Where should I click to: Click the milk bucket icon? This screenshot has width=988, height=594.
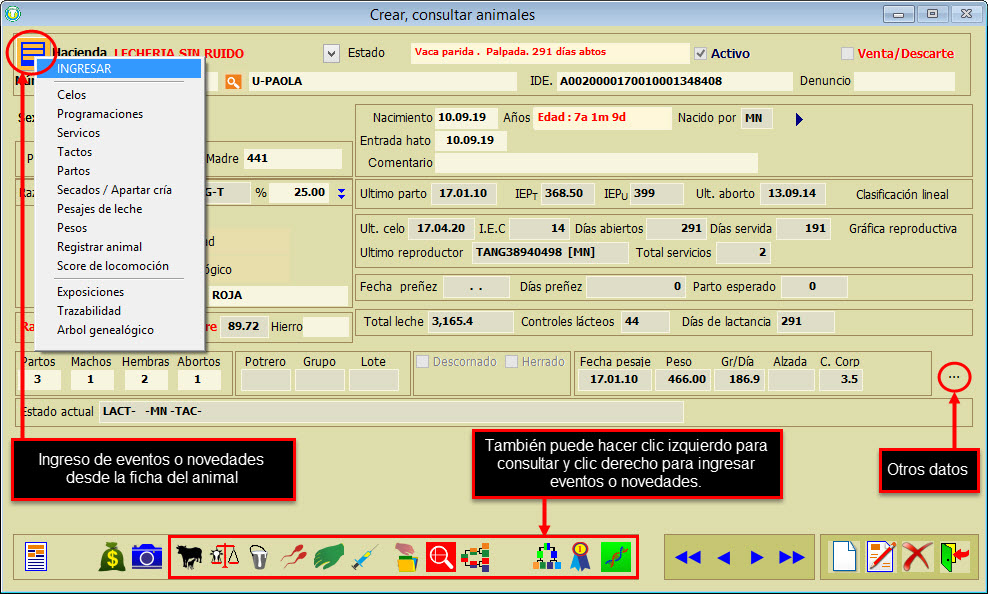click(258, 556)
